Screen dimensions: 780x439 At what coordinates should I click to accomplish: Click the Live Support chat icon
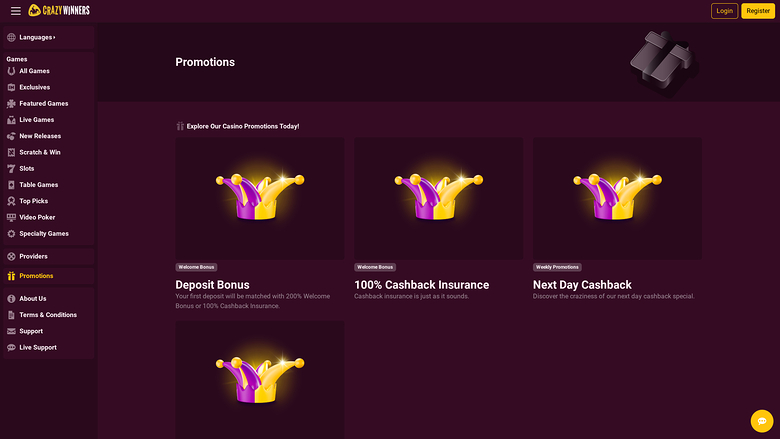click(11, 348)
